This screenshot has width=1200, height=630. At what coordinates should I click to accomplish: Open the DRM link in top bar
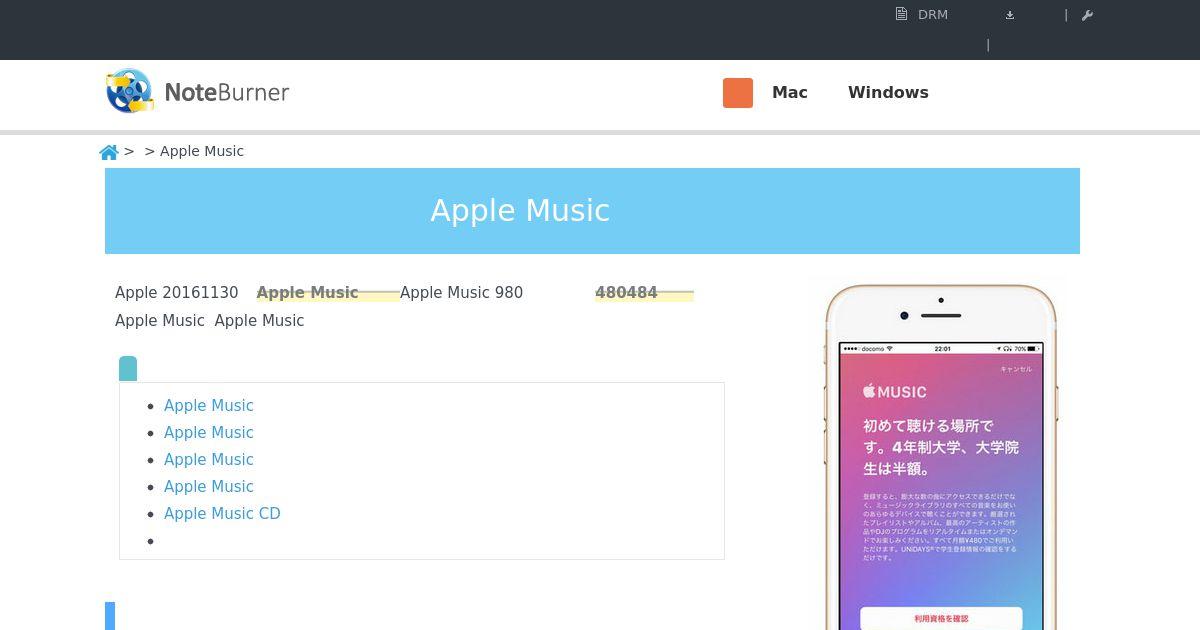click(x=933, y=15)
